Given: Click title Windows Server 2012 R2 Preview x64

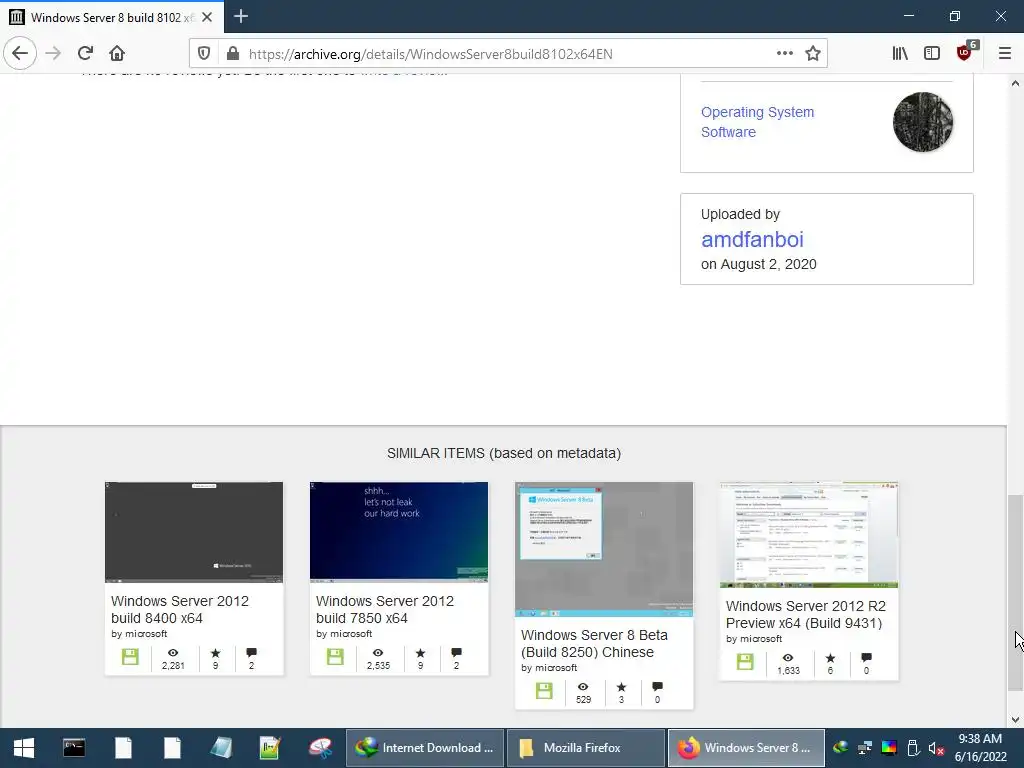Looking at the screenshot, I should click(x=806, y=615).
